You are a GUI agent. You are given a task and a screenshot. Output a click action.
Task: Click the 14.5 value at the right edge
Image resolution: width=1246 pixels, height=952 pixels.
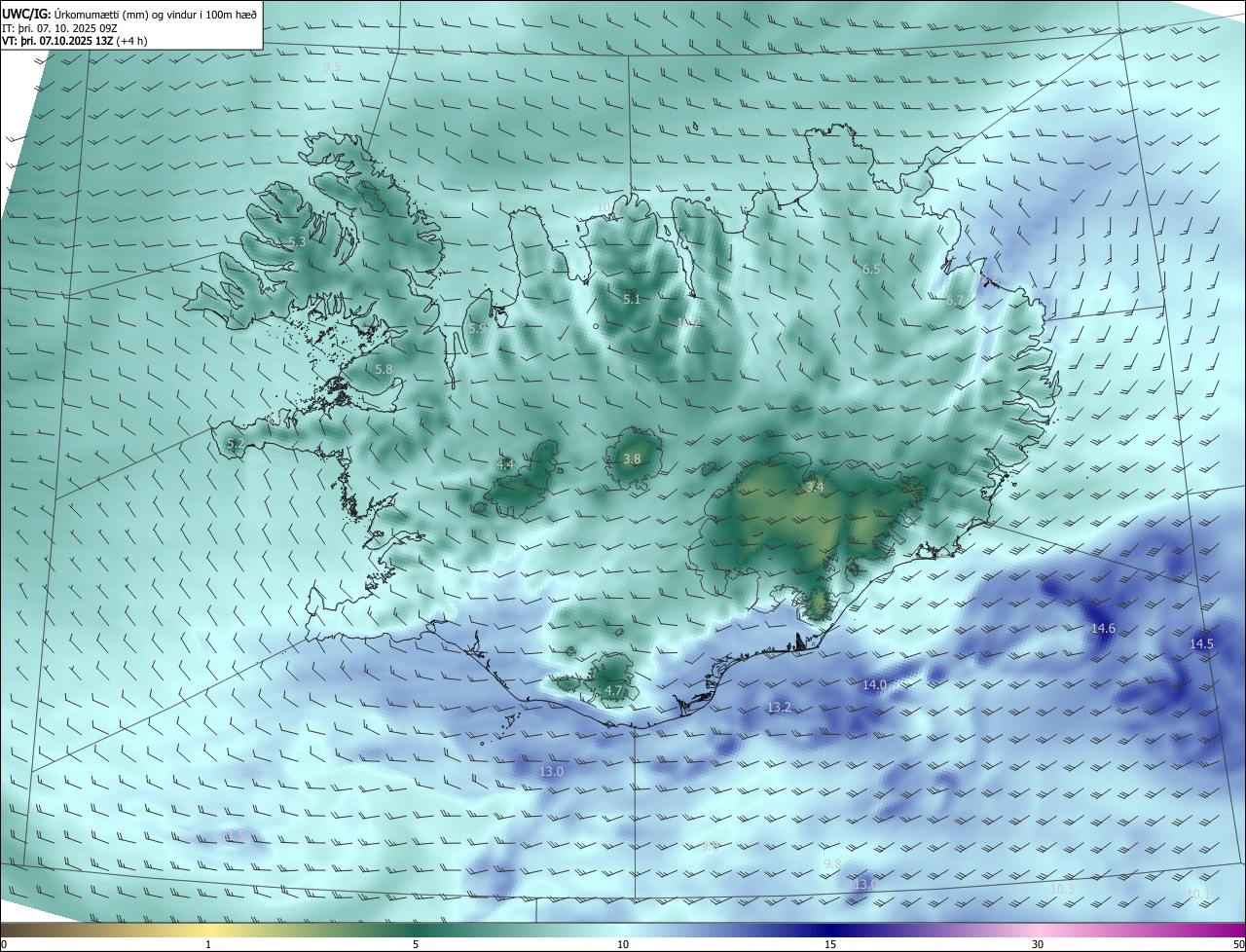1201,643
